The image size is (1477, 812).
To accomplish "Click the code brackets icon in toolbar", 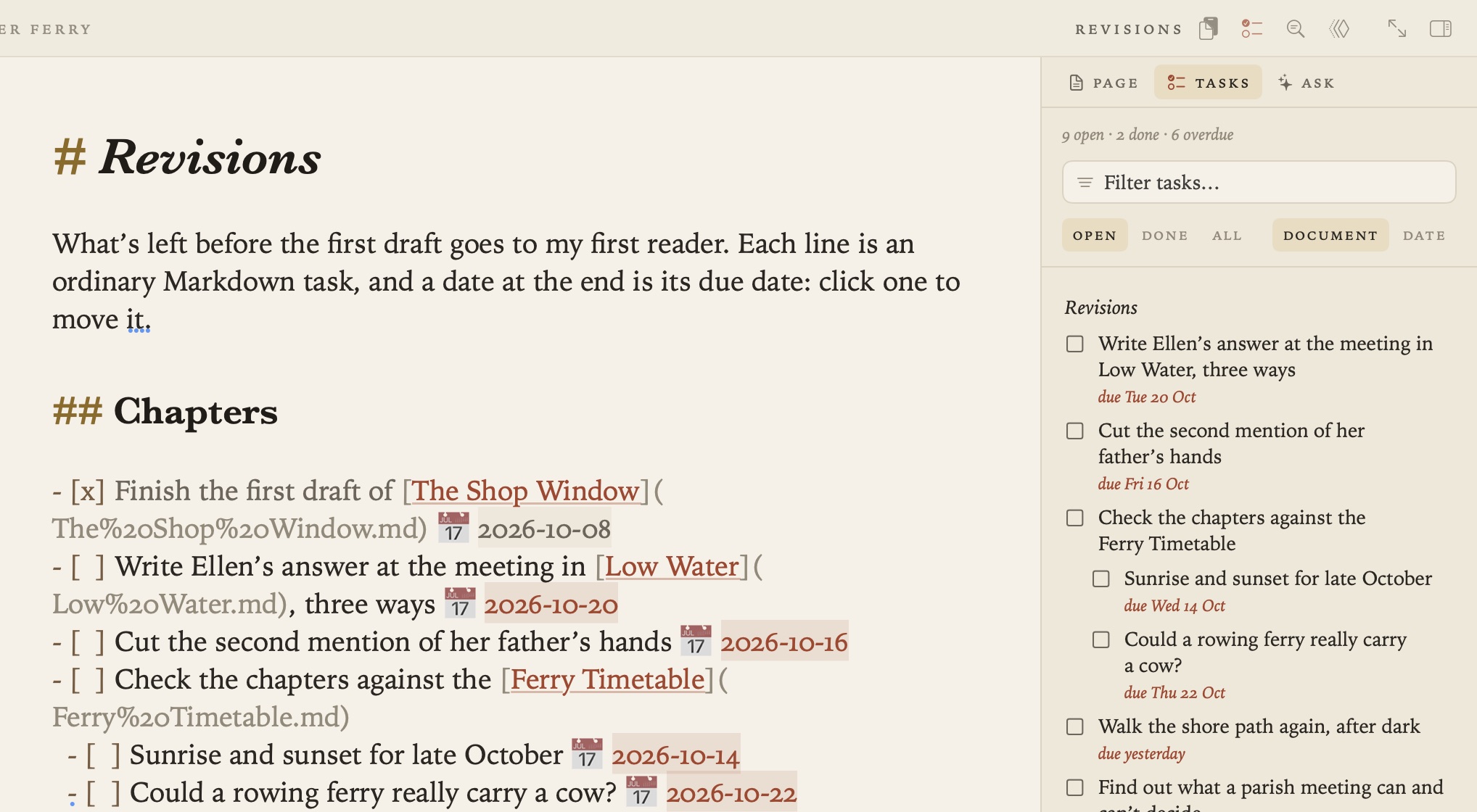I will click(1339, 29).
